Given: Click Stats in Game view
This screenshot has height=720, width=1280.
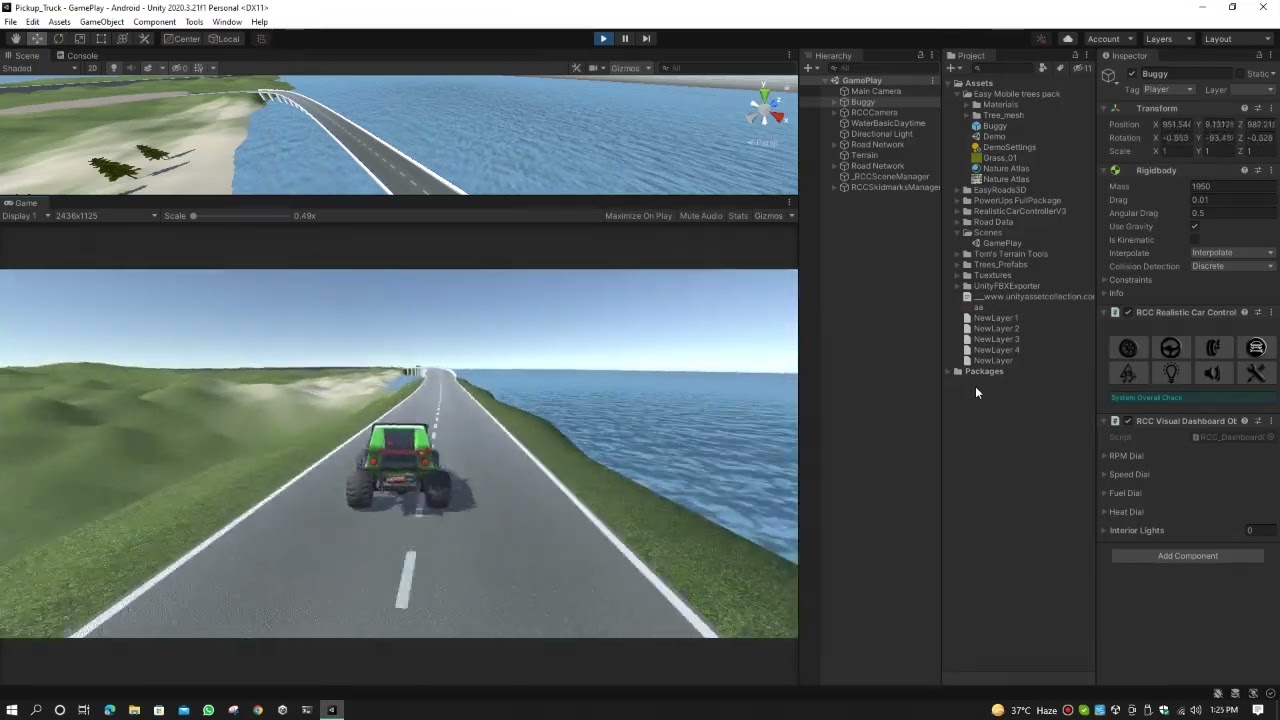Looking at the screenshot, I should (x=738, y=216).
